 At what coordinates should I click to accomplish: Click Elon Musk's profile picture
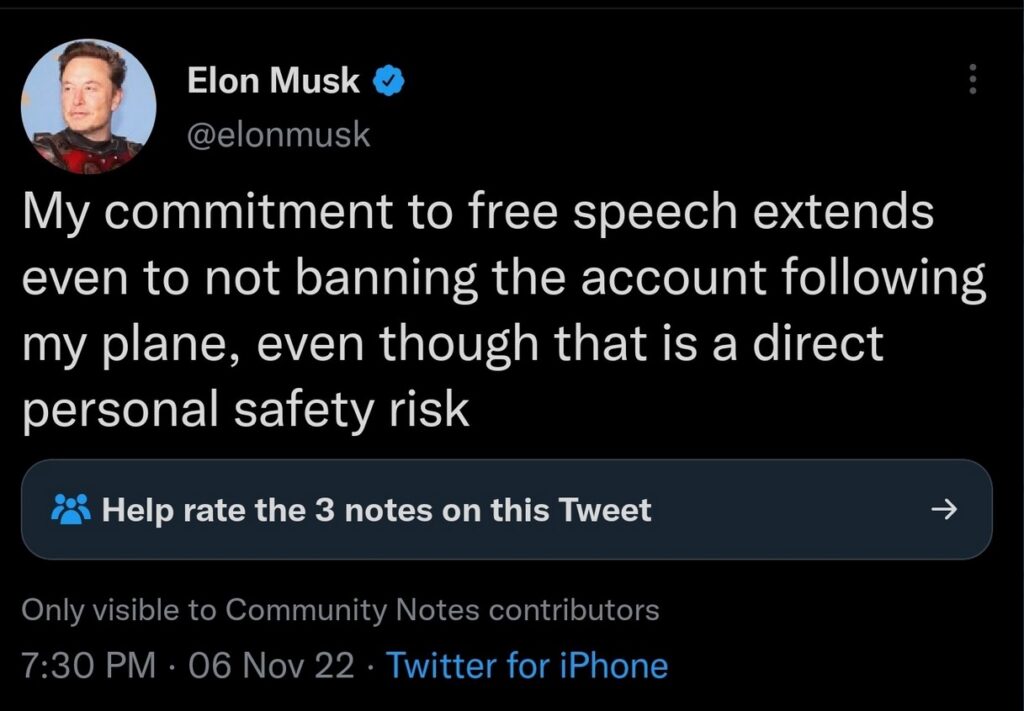click(88, 105)
